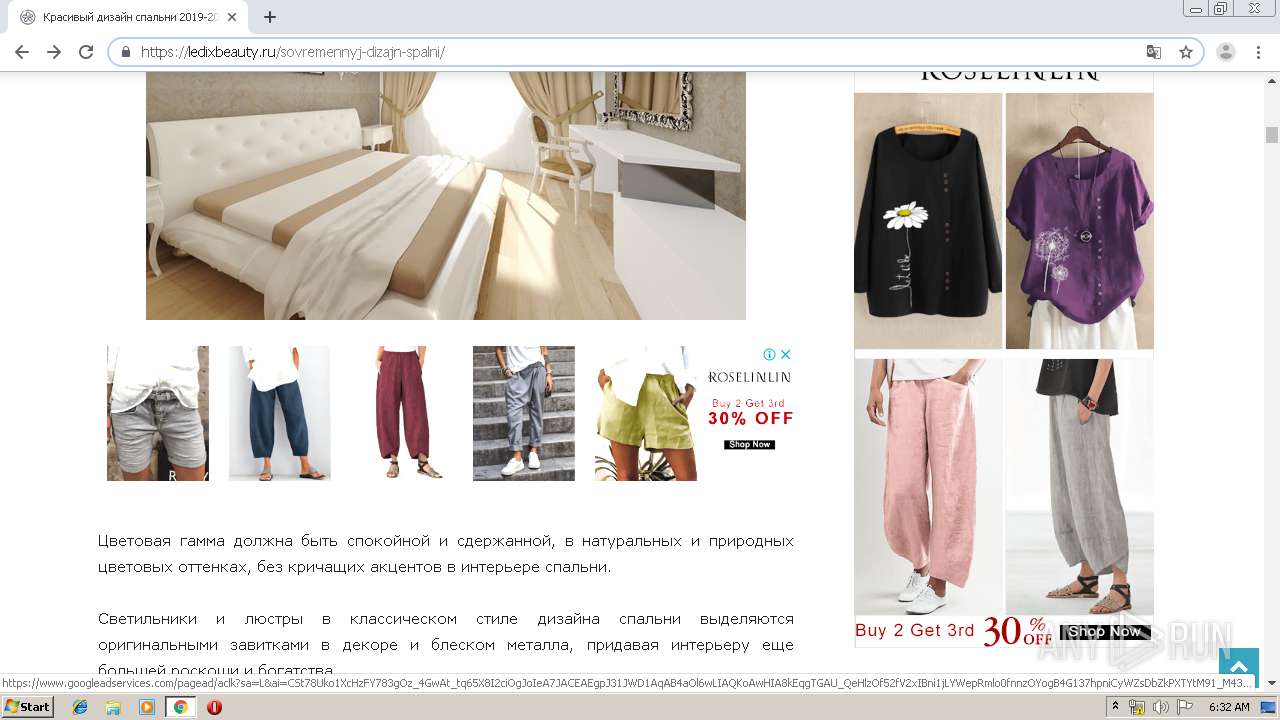This screenshot has width=1280, height=720.
Task: Click 'Buy 2 Get 3rd 30% OFF' banner text
Action: coord(750,412)
